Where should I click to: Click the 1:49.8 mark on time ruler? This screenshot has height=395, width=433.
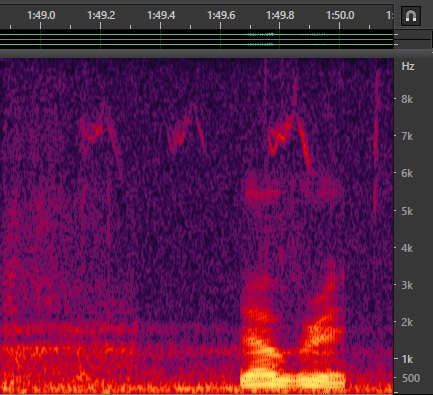280,15
